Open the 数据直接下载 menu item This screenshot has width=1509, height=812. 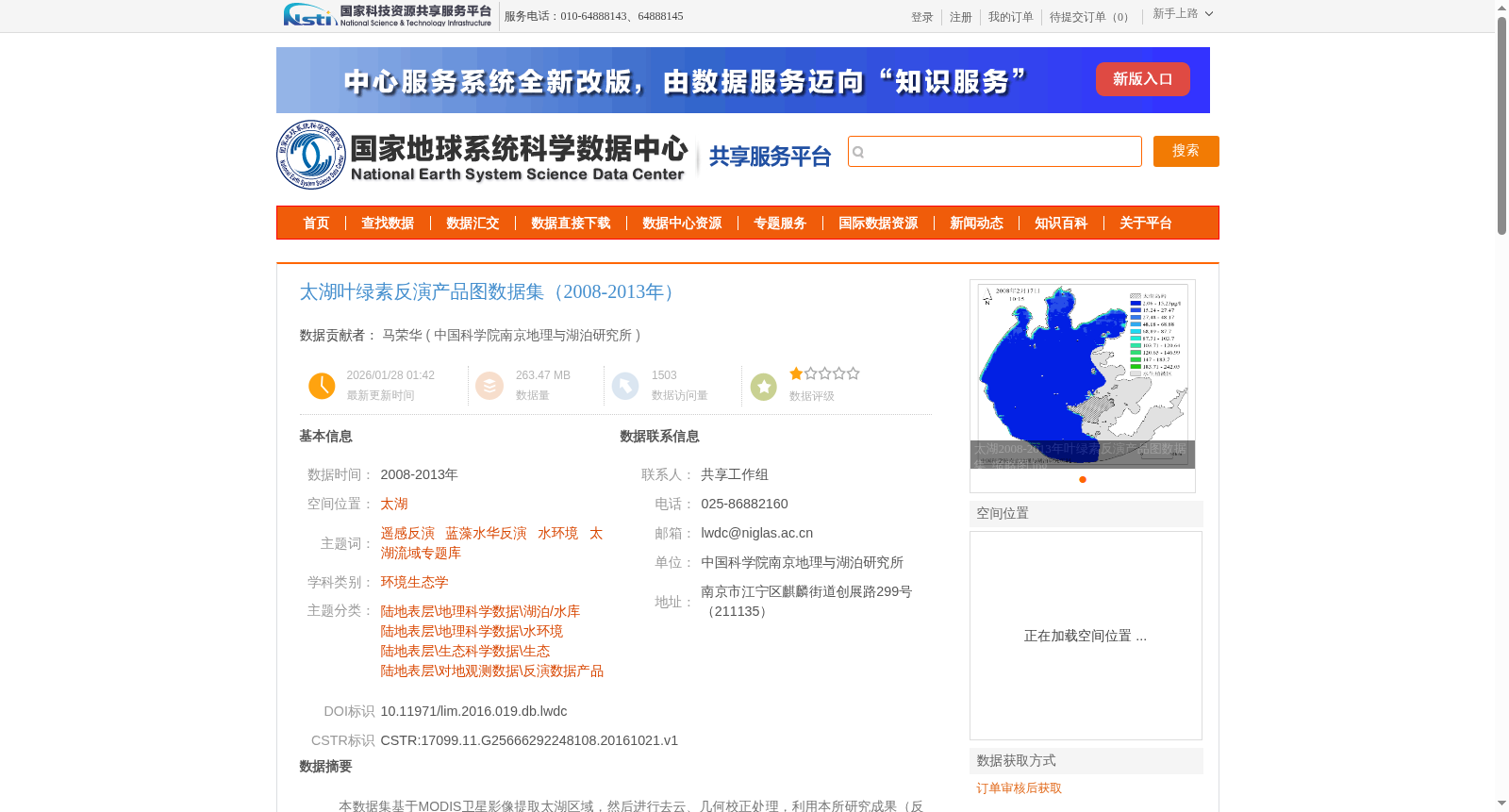571,224
